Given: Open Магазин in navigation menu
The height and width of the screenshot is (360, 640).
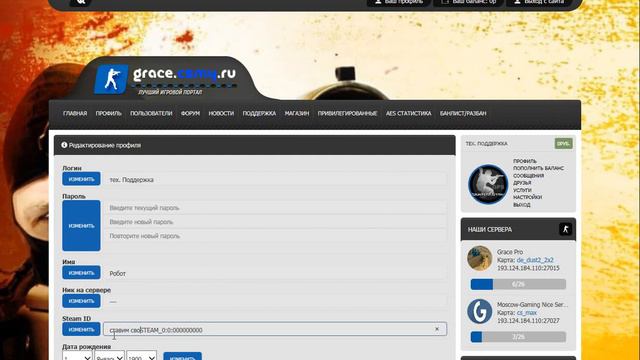Looking at the screenshot, I should [x=297, y=113].
